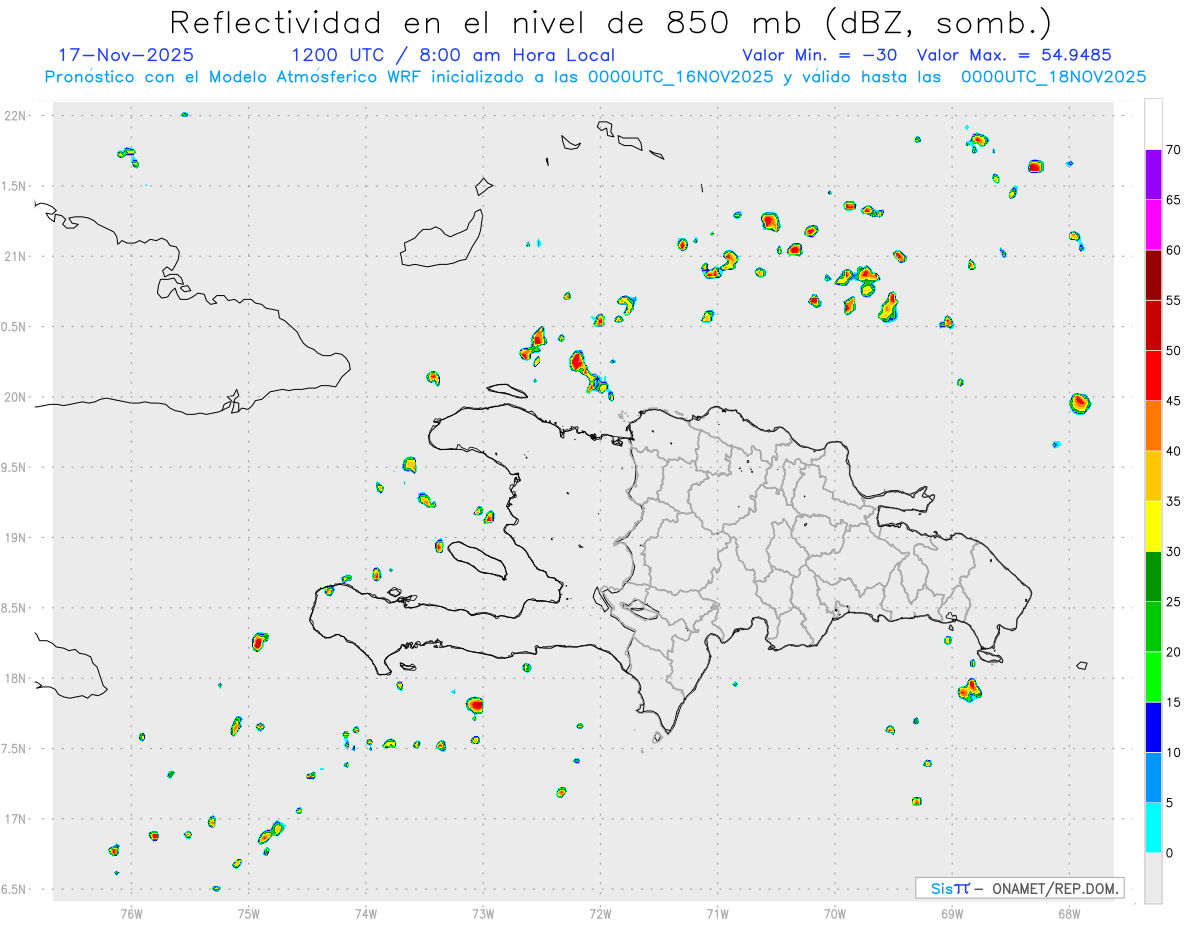Click the colorbar tick label '45'

click(1173, 401)
